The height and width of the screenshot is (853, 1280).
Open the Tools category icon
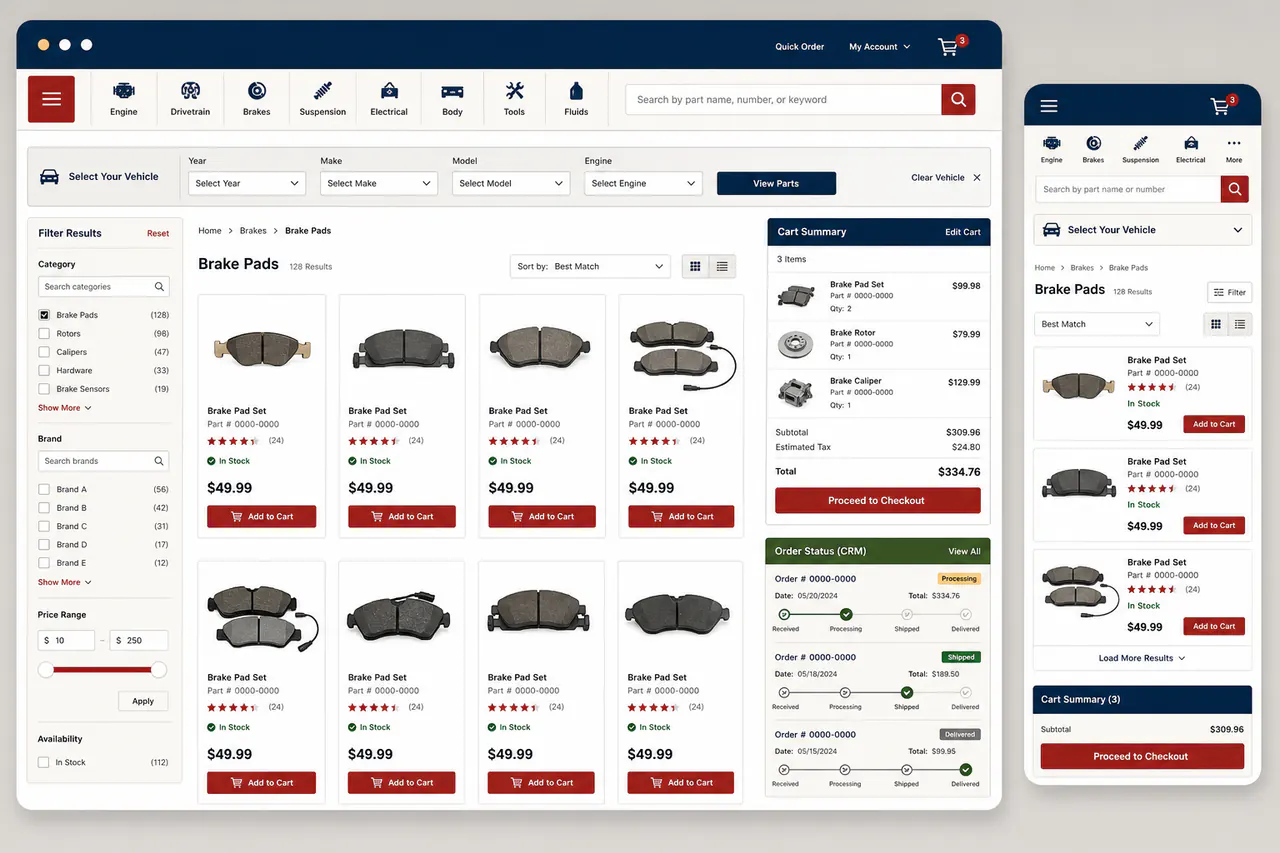tap(514, 91)
